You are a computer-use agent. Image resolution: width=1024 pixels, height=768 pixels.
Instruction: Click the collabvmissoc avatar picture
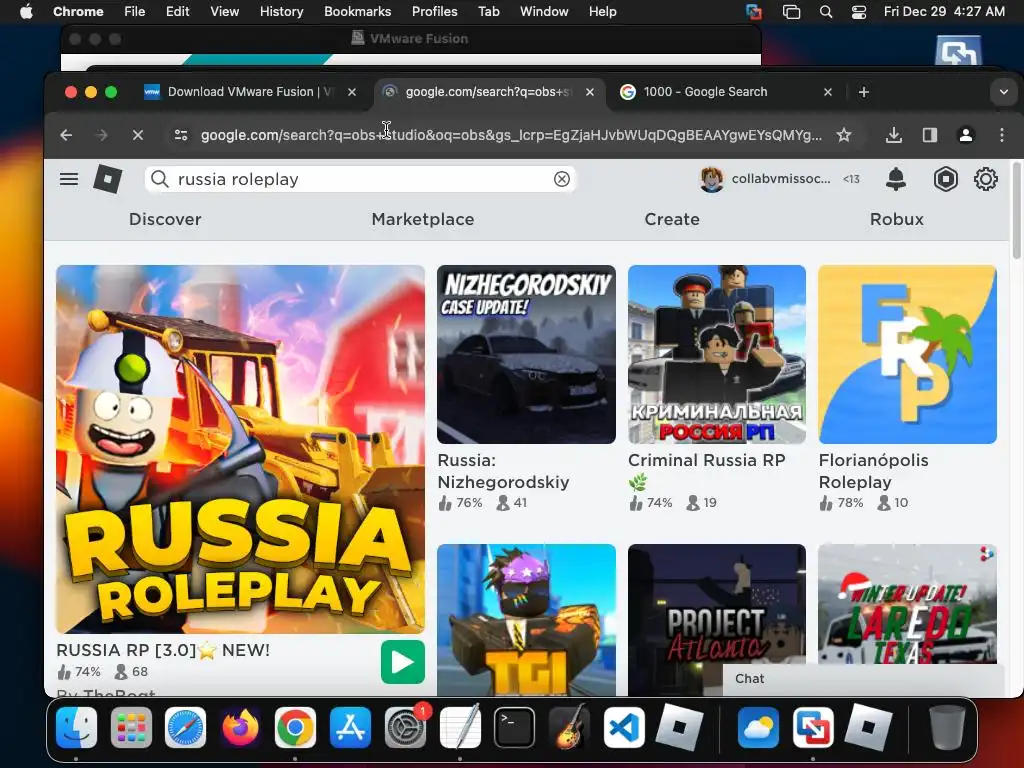click(x=712, y=179)
